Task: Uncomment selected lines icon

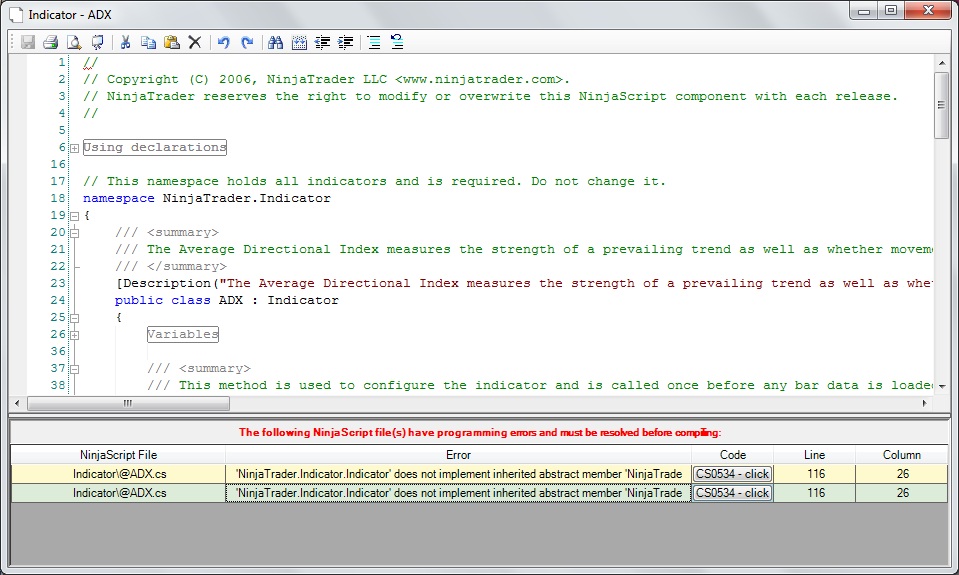Action: [397, 42]
